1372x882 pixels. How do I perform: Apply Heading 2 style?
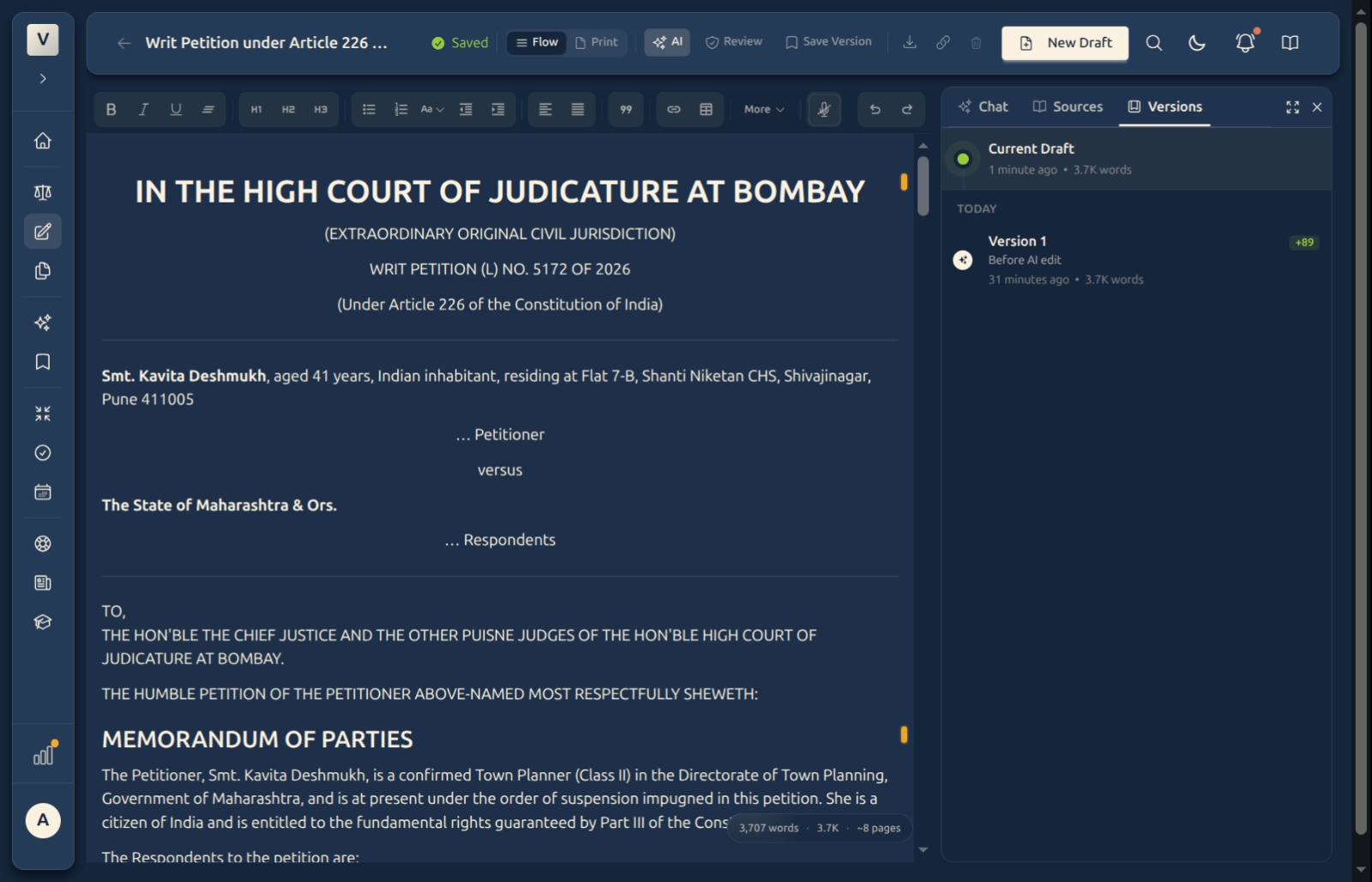(288, 109)
